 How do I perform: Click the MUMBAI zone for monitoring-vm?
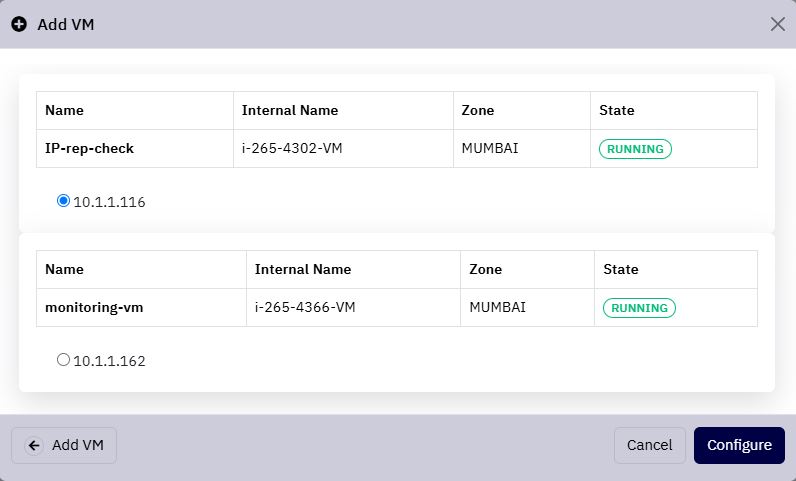(498, 307)
